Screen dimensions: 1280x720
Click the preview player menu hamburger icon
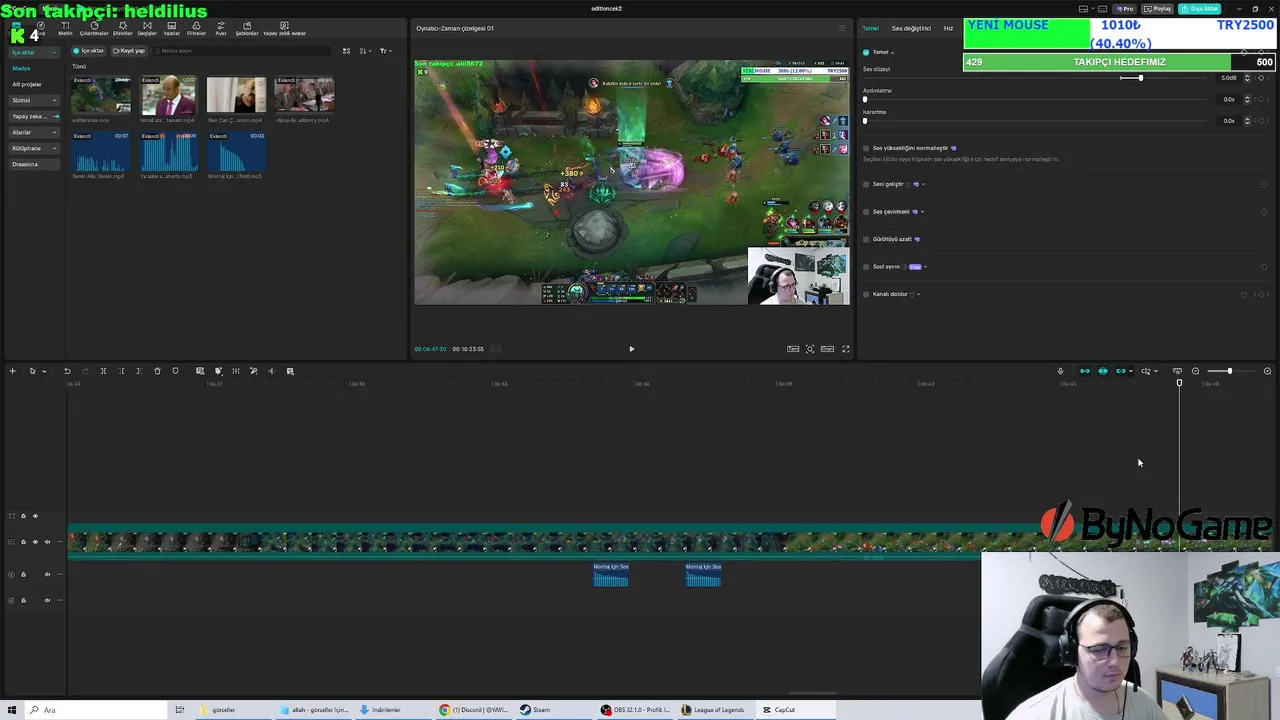point(841,28)
